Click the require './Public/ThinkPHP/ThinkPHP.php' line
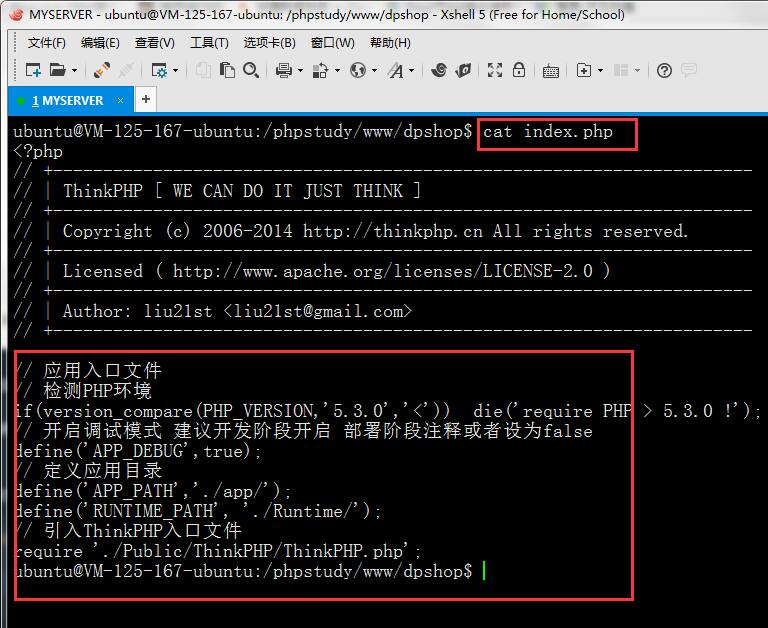The width and height of the screenshot is (768, 628). tap(218, 551)
